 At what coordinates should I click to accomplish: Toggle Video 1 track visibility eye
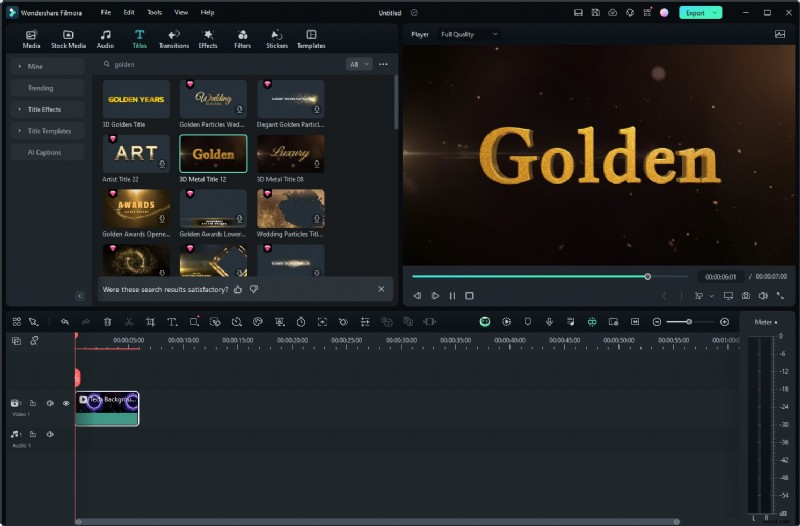click(66, 403)
